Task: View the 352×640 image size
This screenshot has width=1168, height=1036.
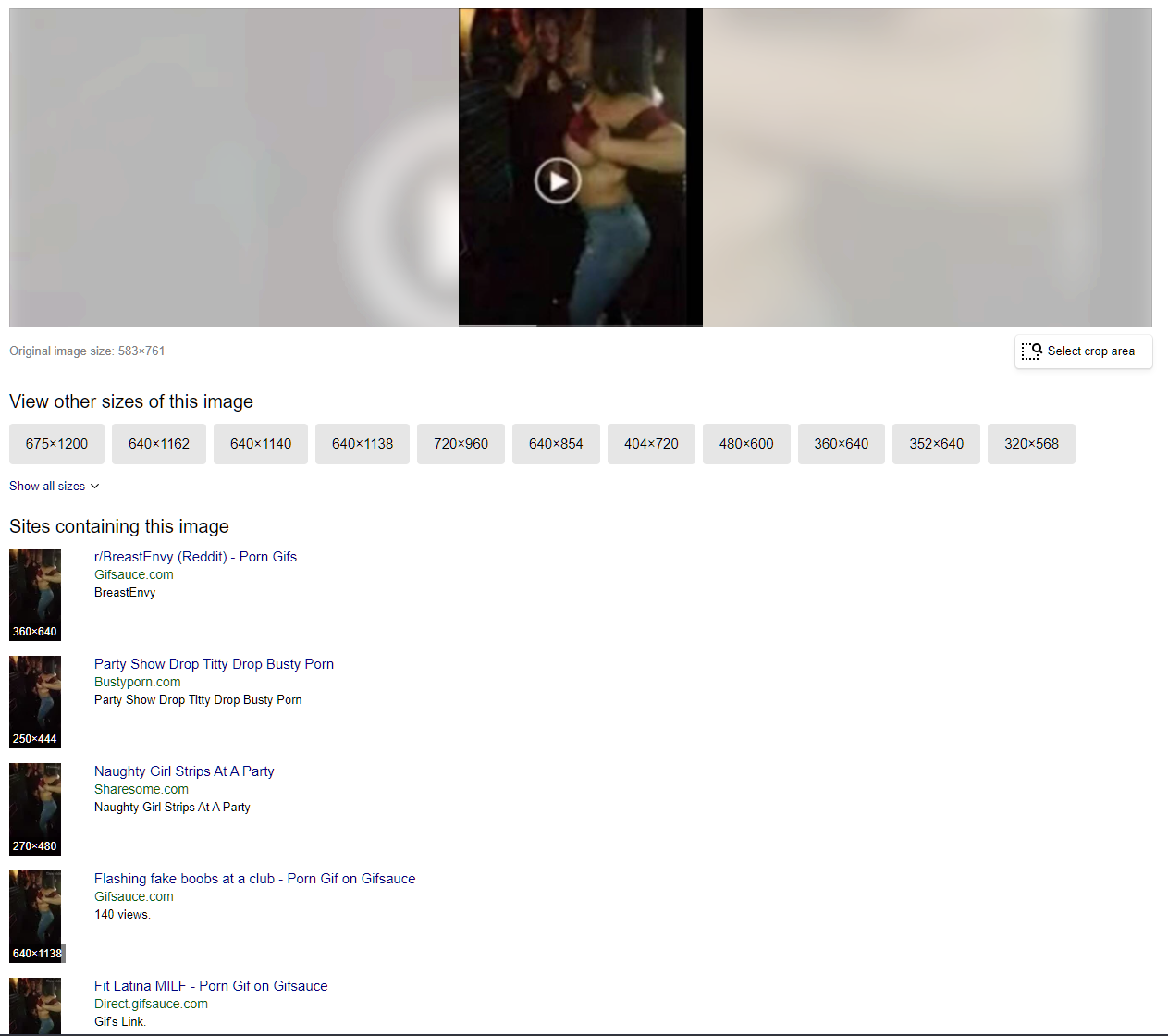Action: click(x=936, y=444)
